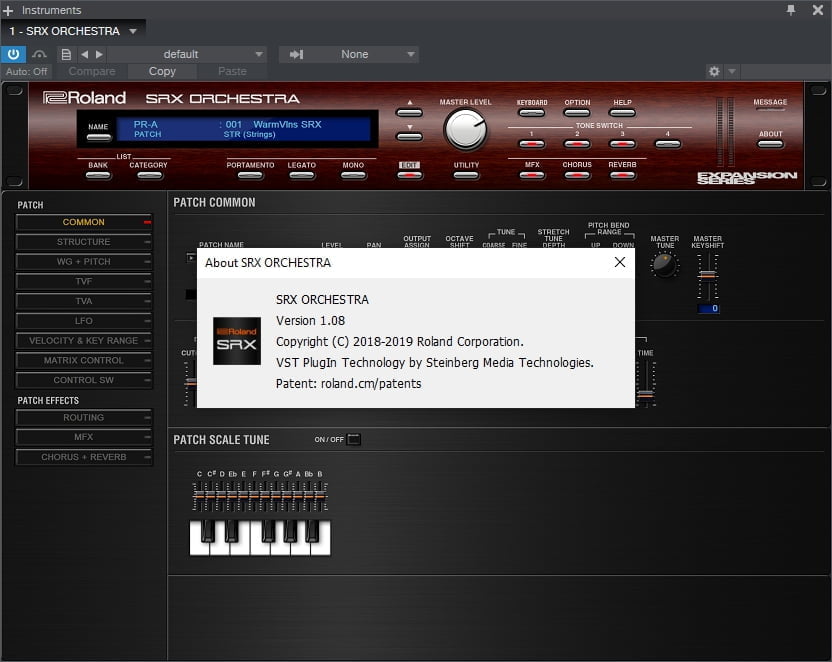
Task: Select the TVF tab
Action: click(84, 281)
